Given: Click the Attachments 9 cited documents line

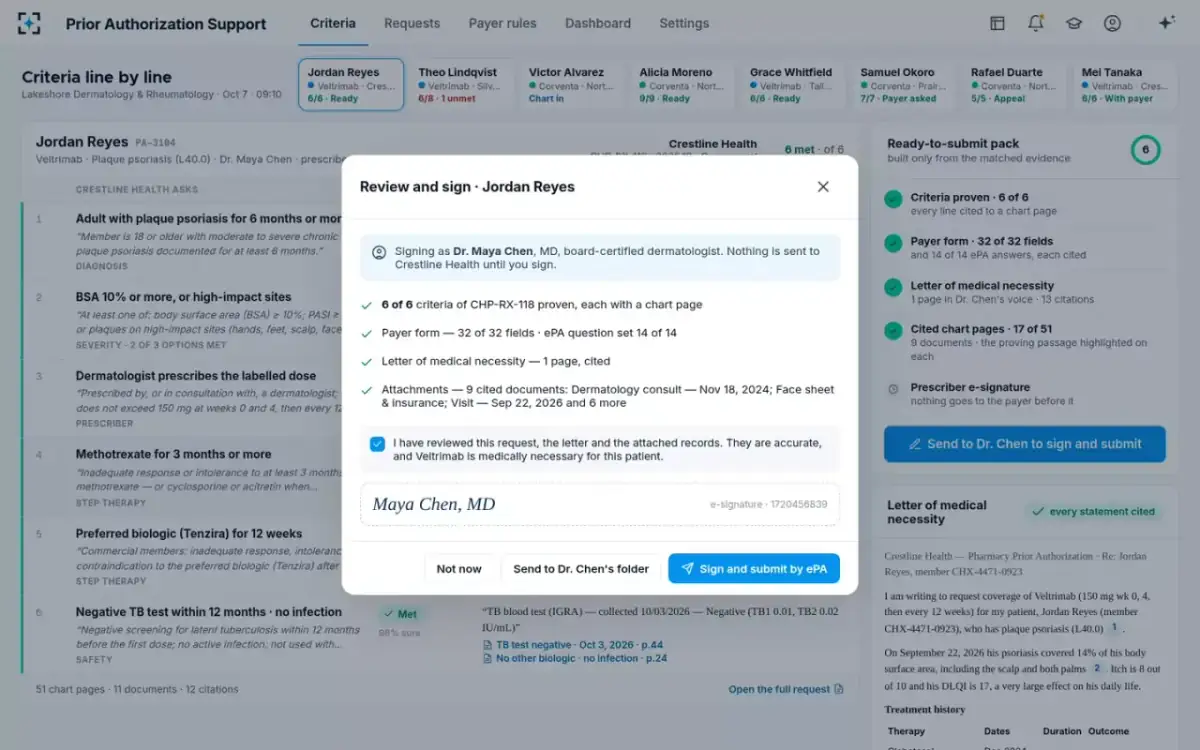Looking at the screenshot, I should pyautogui.click(x=600, y=396).
